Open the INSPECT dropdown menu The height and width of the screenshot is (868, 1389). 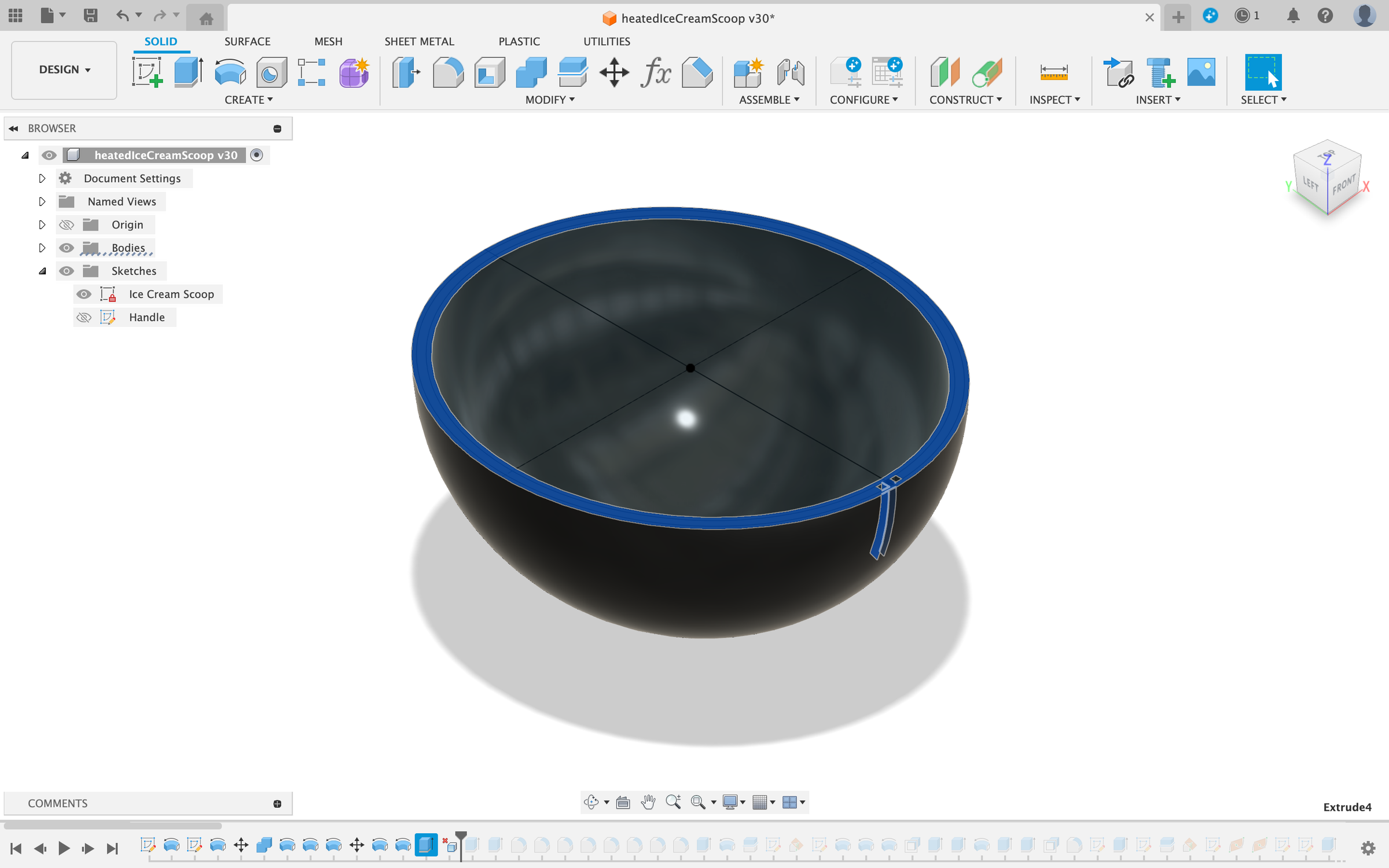click(1054, 100)
